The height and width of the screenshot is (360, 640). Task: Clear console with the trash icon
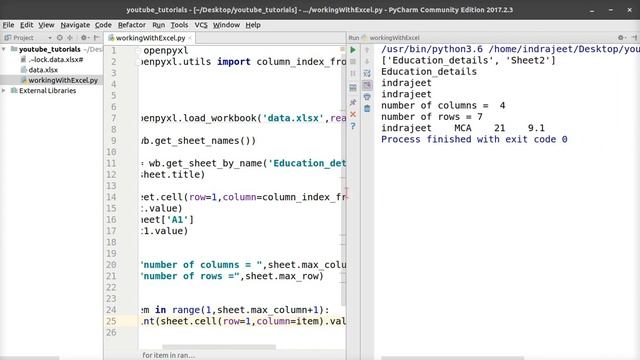coord(367,109)
